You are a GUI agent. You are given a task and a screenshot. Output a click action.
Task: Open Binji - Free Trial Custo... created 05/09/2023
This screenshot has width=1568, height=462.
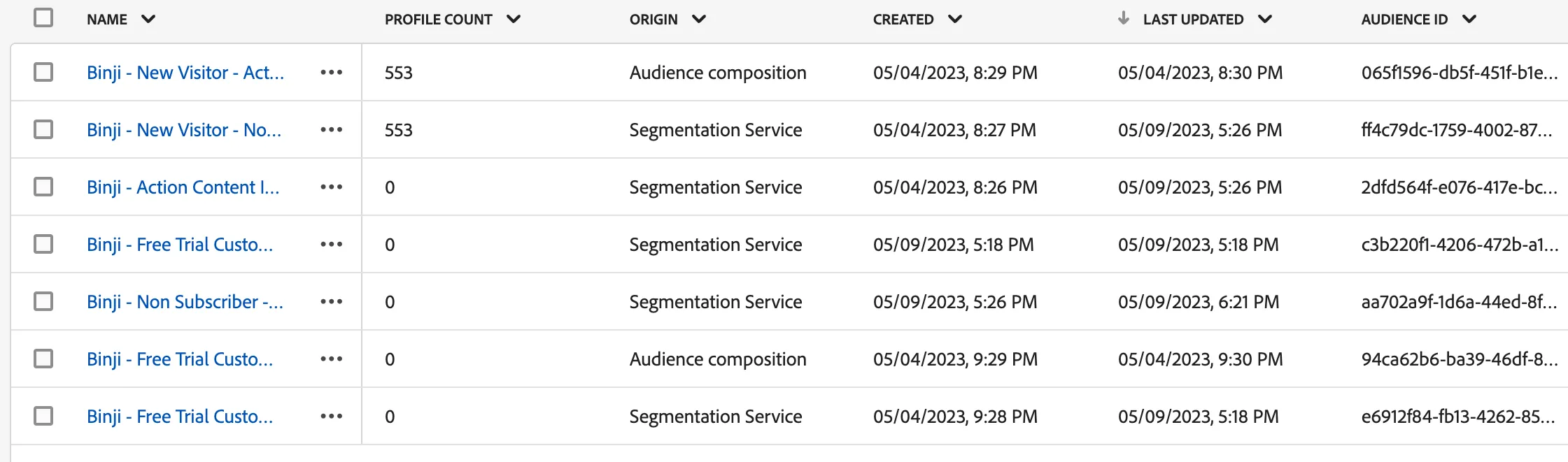click(180, 245)
